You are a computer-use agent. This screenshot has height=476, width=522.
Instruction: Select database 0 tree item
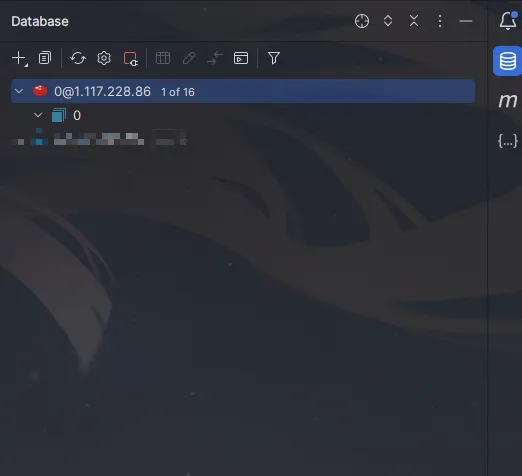coord(77,115)
